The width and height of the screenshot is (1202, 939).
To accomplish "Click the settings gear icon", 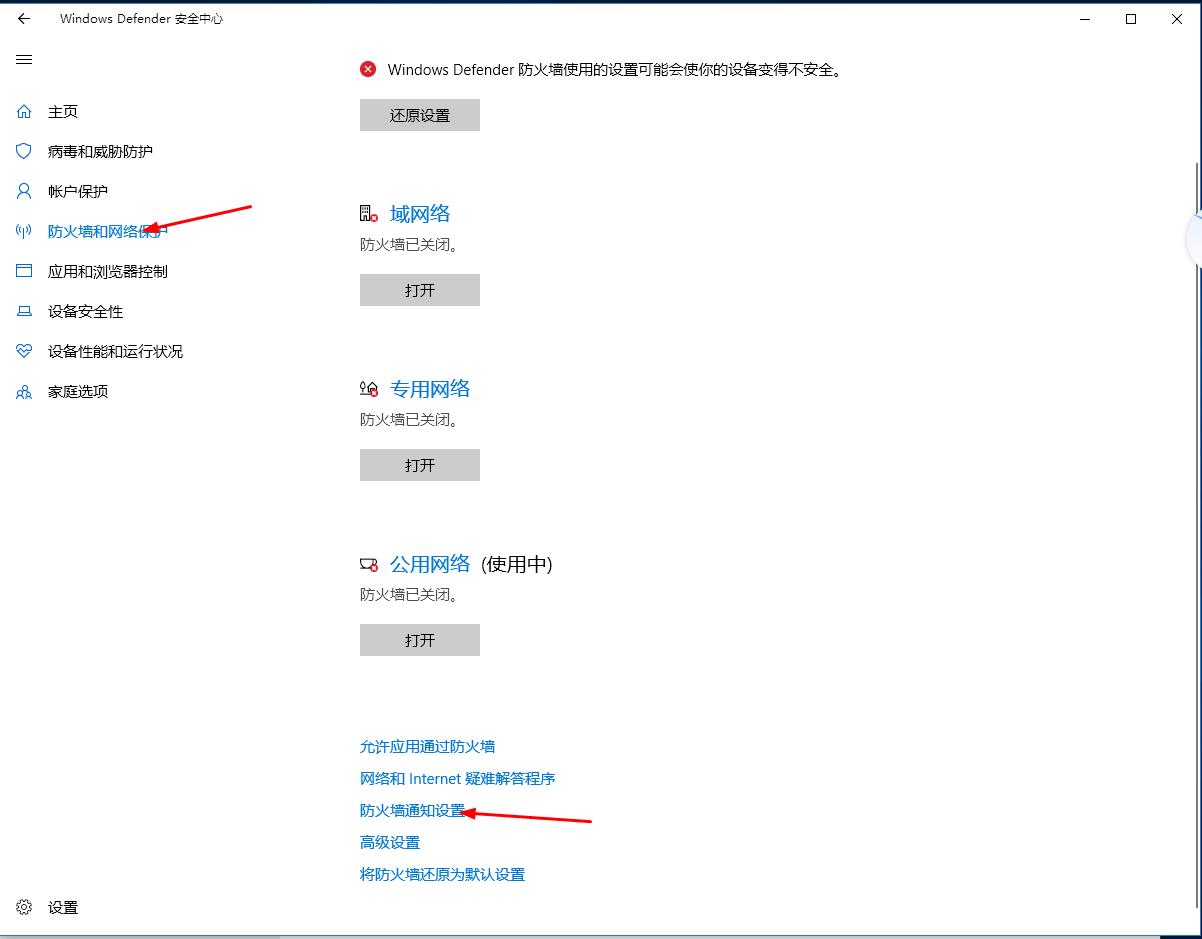I will (x=24, y=908).
